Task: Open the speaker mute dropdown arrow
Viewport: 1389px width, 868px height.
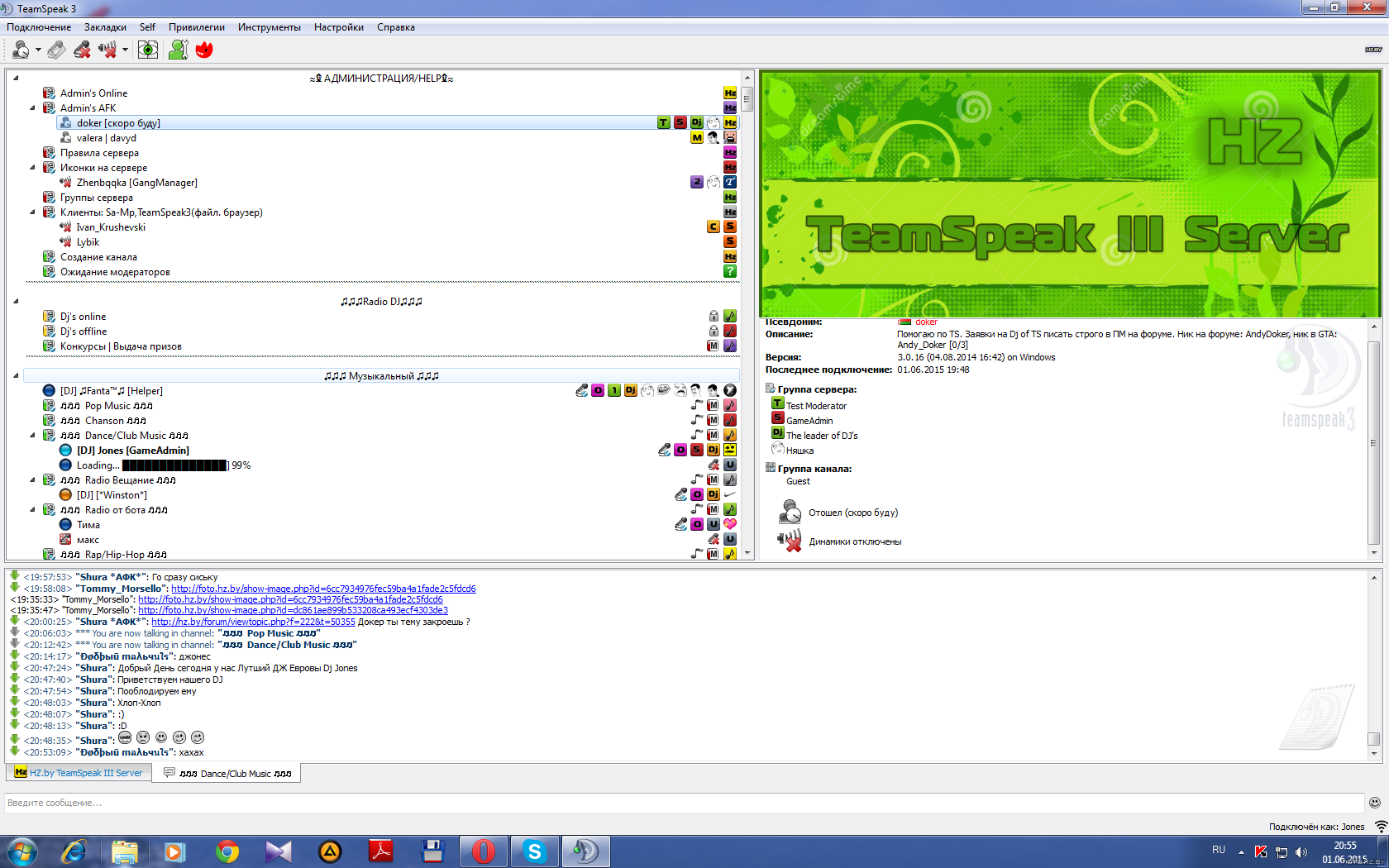Action: pos(125,50)
